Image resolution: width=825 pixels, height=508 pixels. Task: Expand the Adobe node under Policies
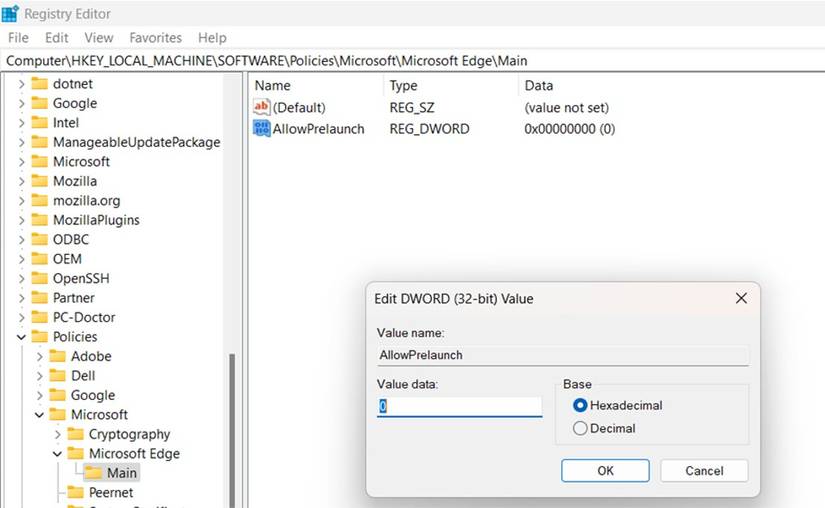coord(39,357)
